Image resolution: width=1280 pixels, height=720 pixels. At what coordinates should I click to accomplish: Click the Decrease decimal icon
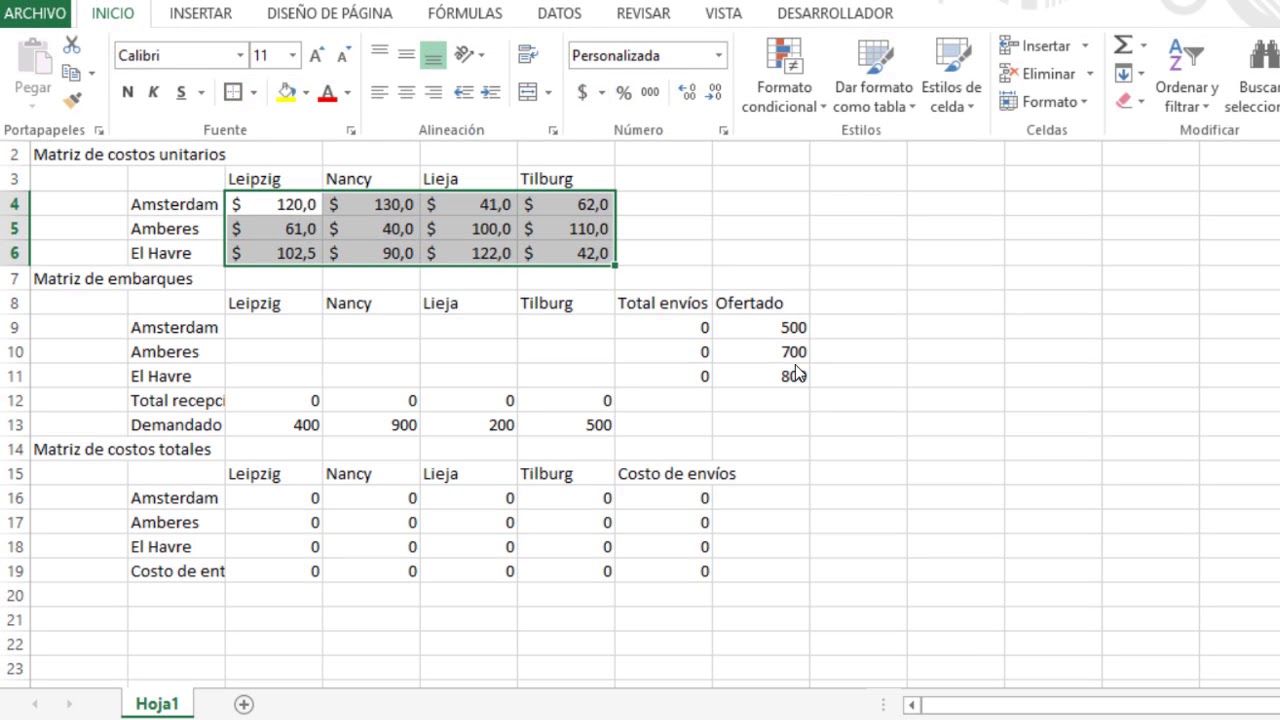pyautogui.click(x=714, y=92)
